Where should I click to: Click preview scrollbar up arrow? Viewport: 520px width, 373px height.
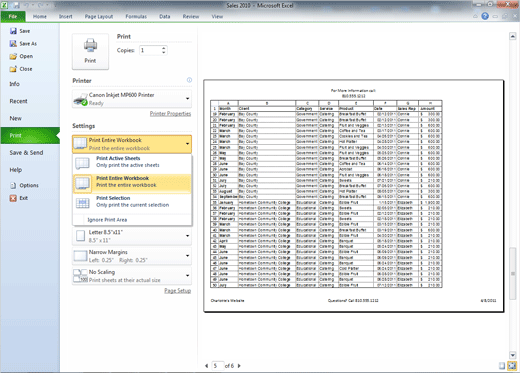pyautogui.click(x=513, y=36)
